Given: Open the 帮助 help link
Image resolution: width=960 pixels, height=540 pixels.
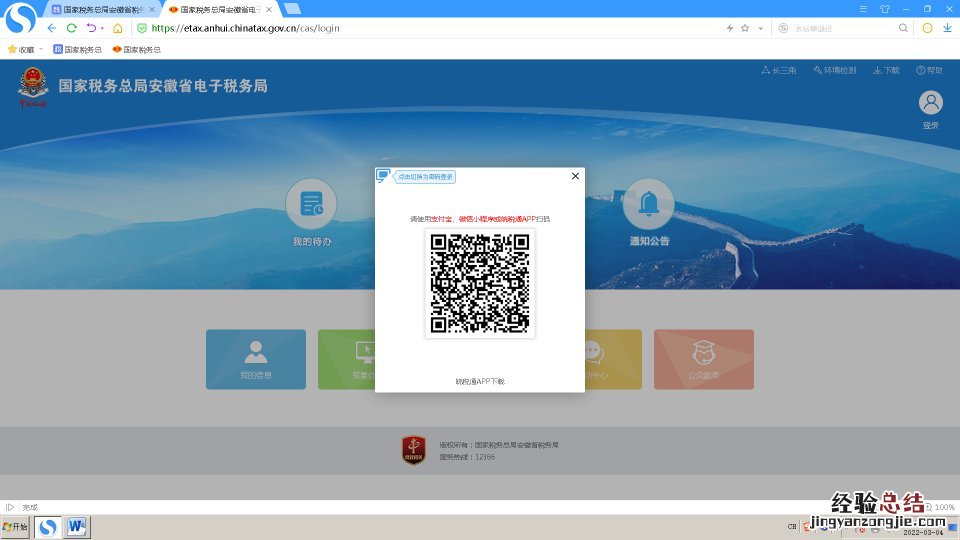Looking at the screenshot, I should tap(929, 71).
